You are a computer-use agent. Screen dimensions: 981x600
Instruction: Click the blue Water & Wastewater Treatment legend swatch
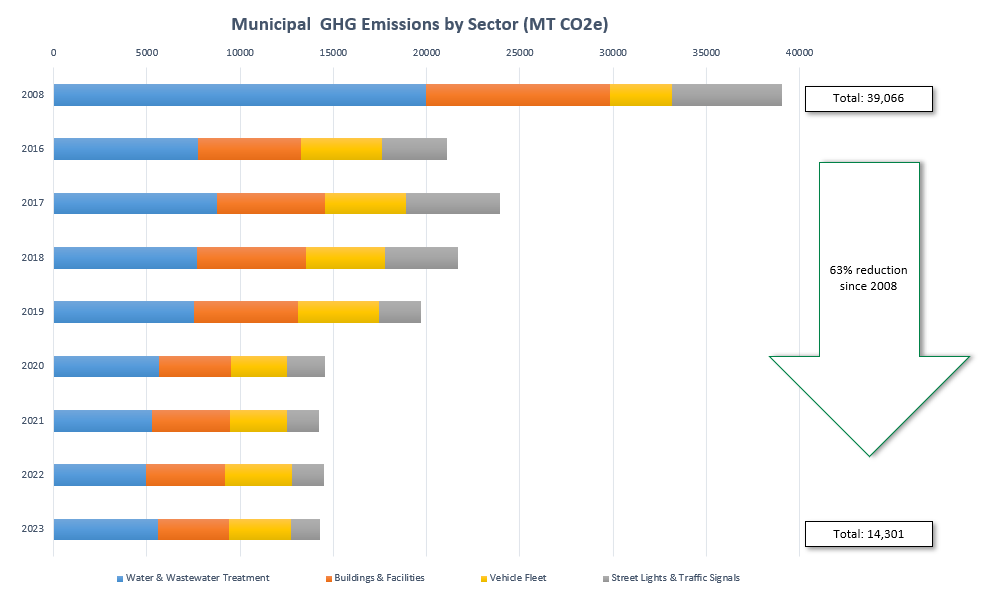tap(120, 578)
